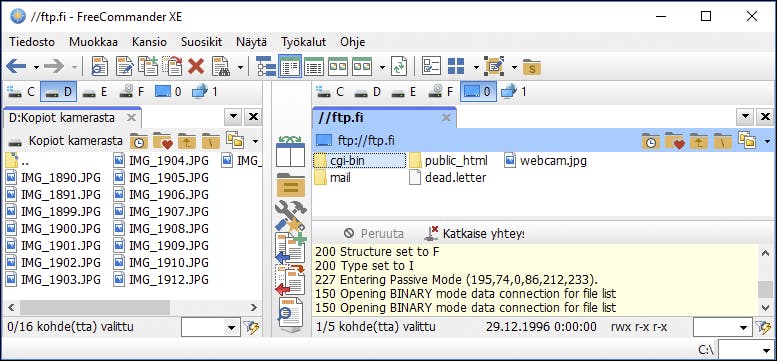Expand the left panel filter combo box
This screenshot has width=777, height=361.
point(209,327)
